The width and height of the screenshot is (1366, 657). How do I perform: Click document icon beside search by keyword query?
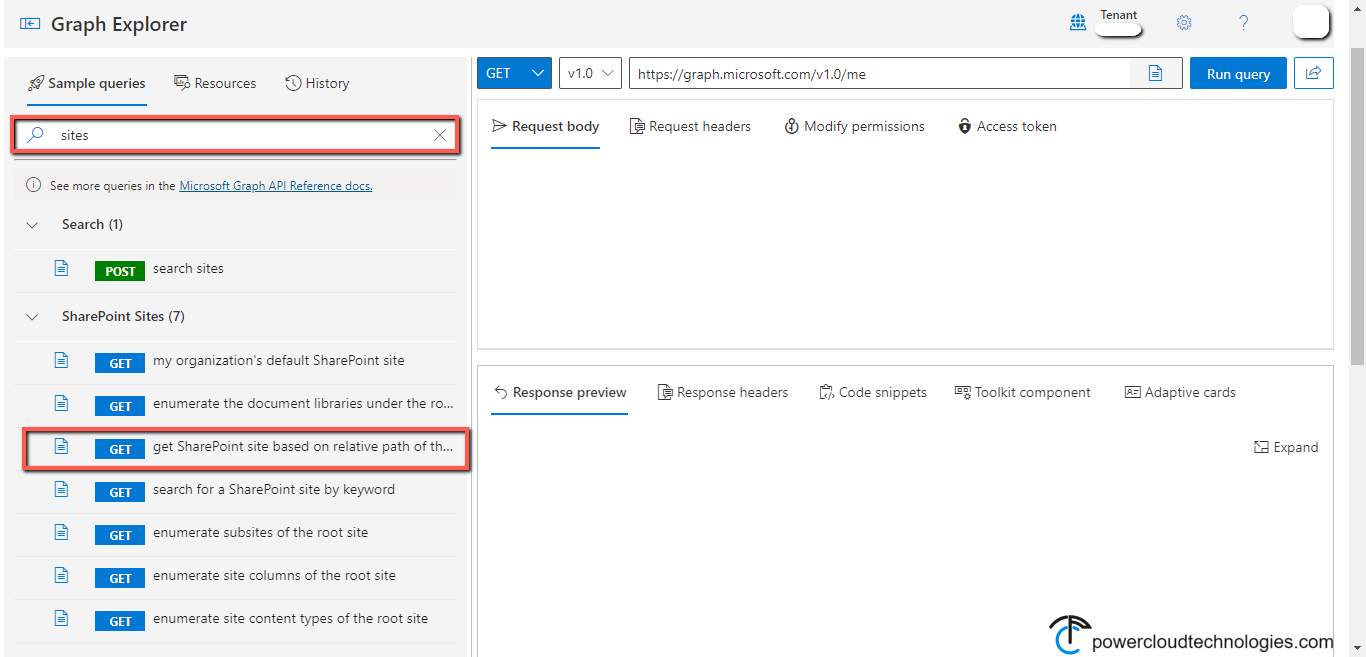[x=61, y=489]
